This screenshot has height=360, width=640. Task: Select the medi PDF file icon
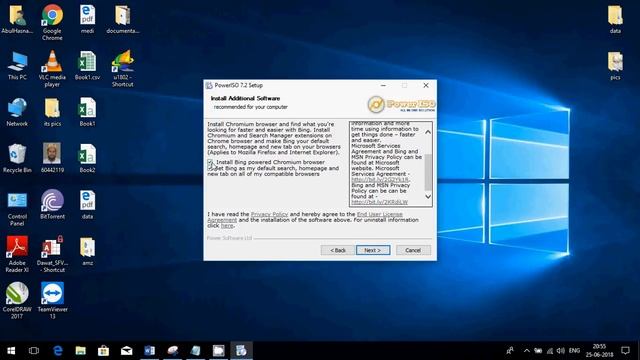pyautogui.click(x=87, y=19)
